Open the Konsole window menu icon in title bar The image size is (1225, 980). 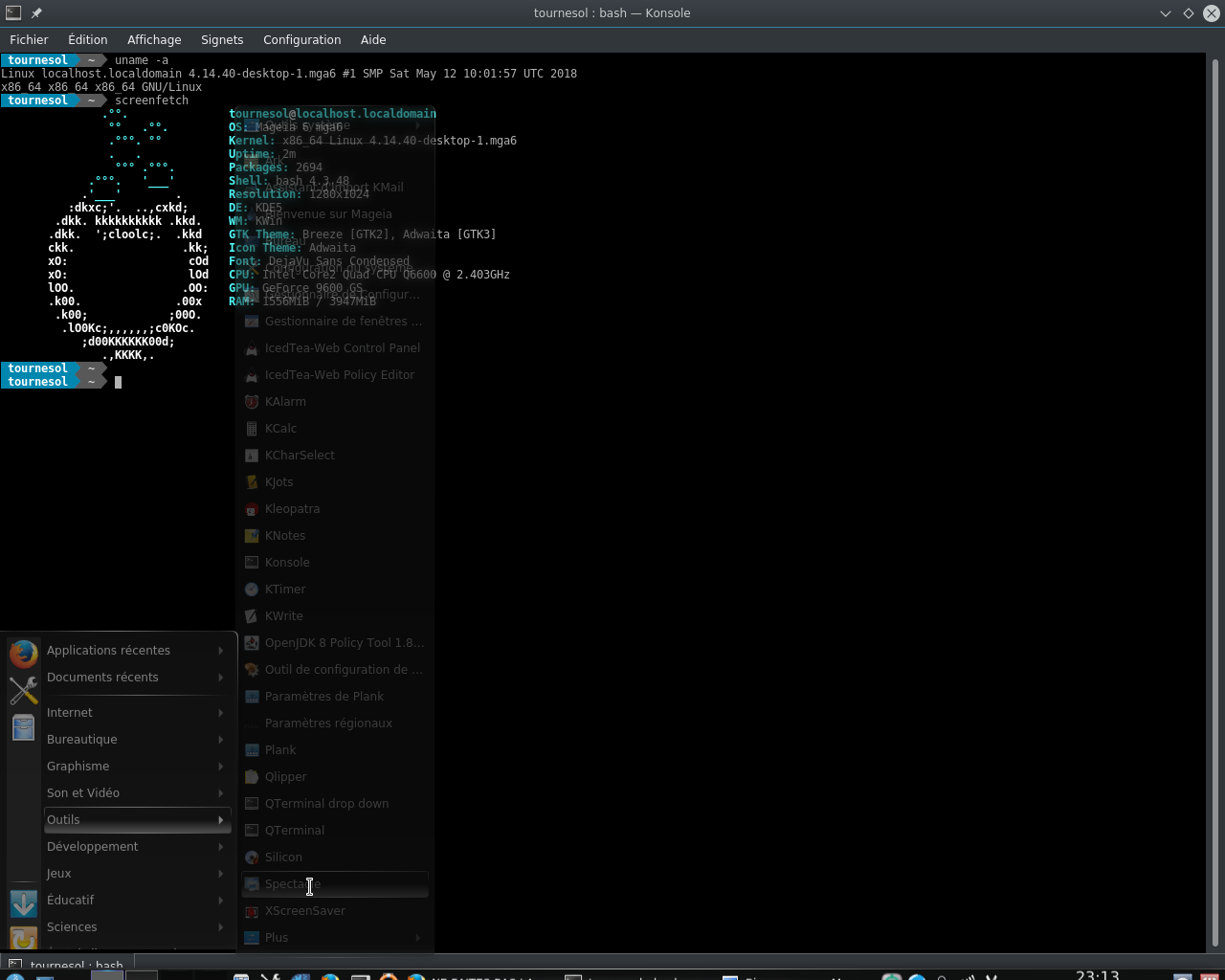13,13
